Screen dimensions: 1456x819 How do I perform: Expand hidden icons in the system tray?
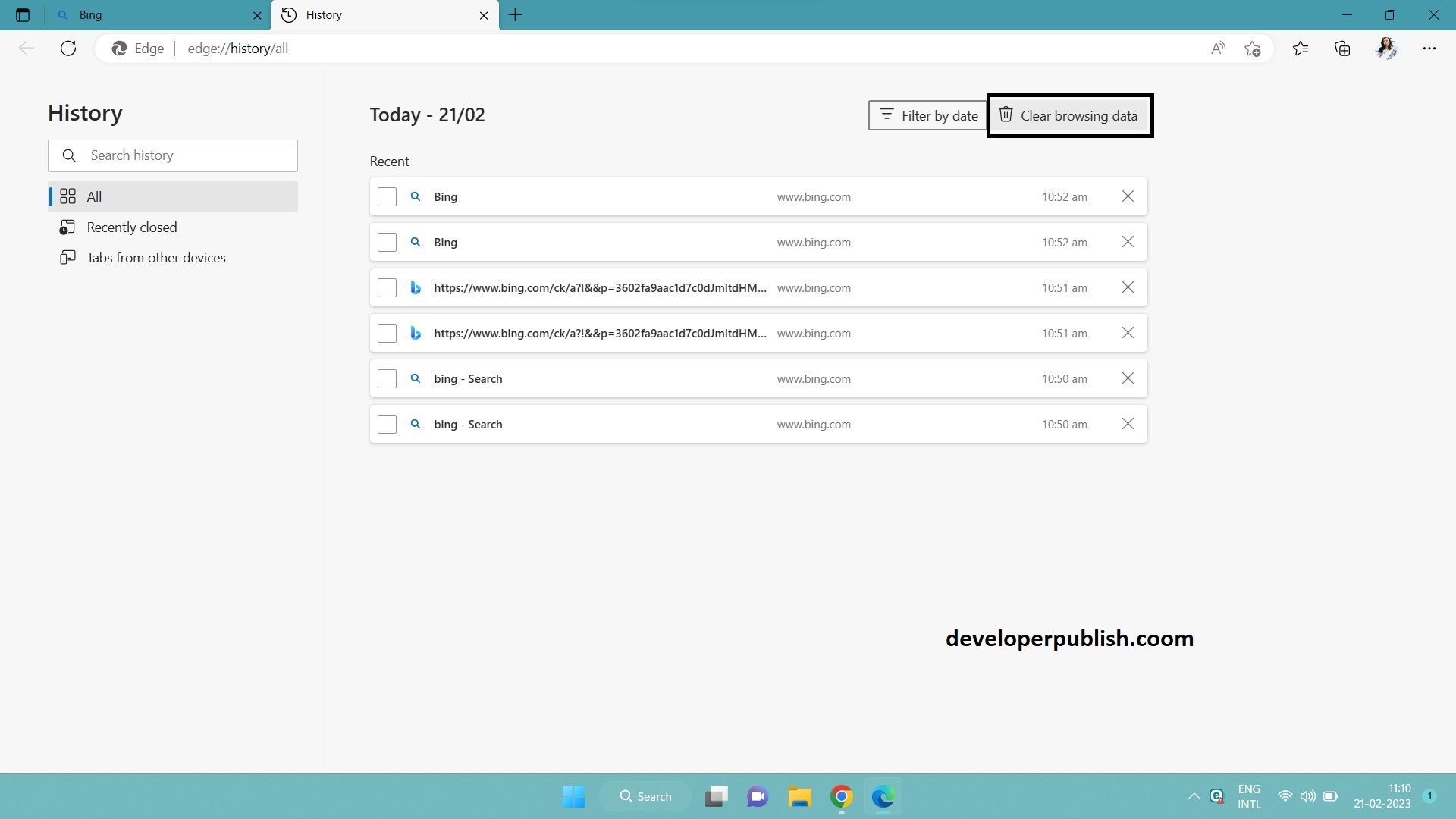[1193, 796]
